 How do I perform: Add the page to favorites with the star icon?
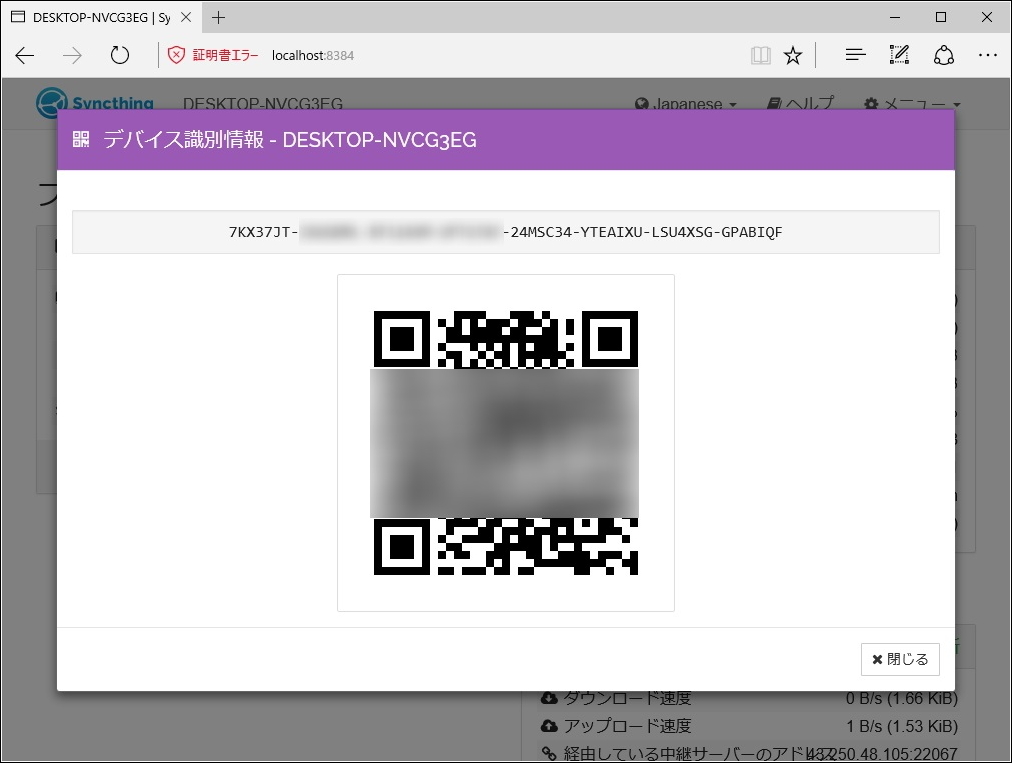pos(792,55)
